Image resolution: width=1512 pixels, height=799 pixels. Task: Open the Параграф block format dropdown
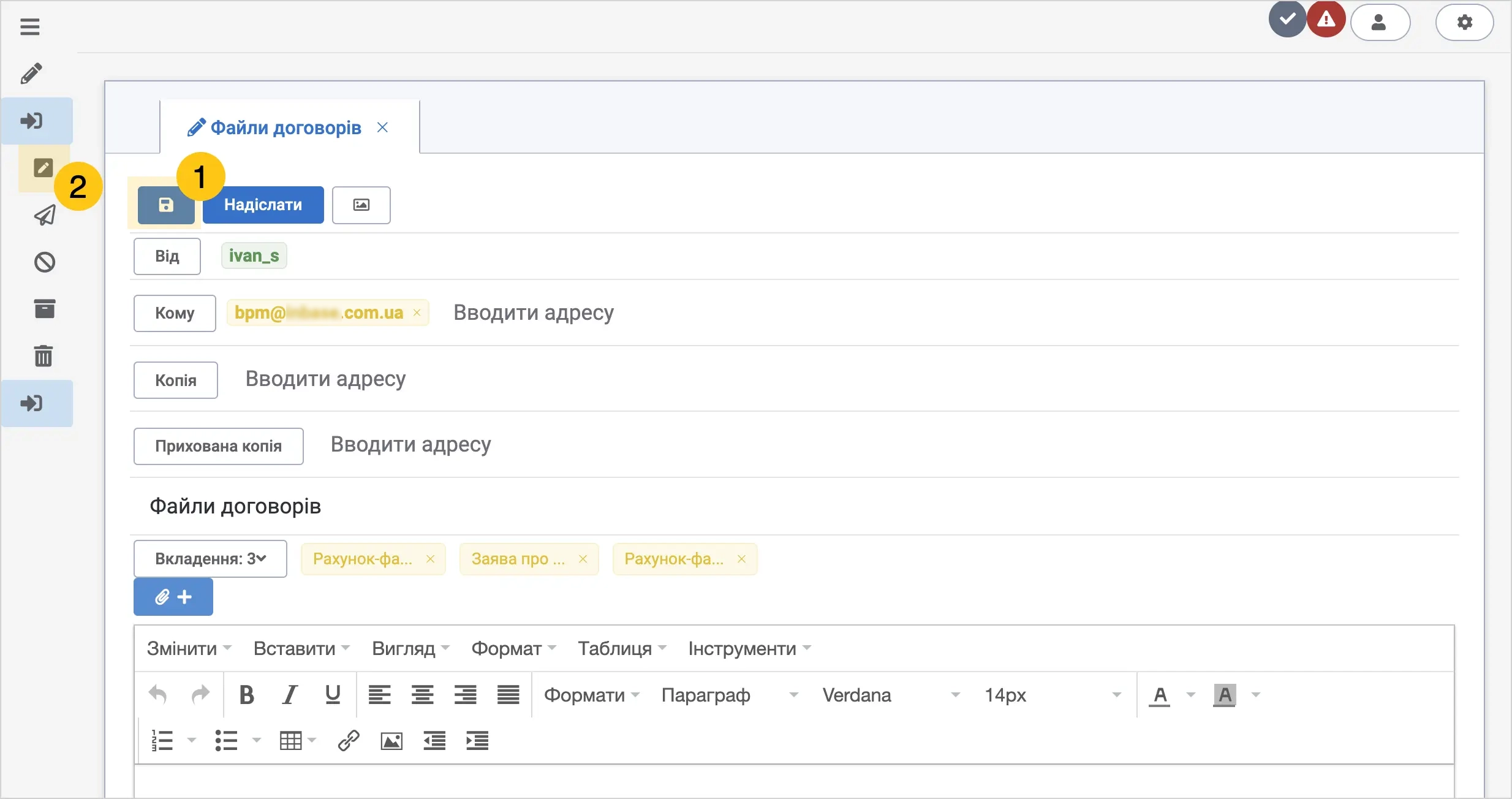click(730, 695)
